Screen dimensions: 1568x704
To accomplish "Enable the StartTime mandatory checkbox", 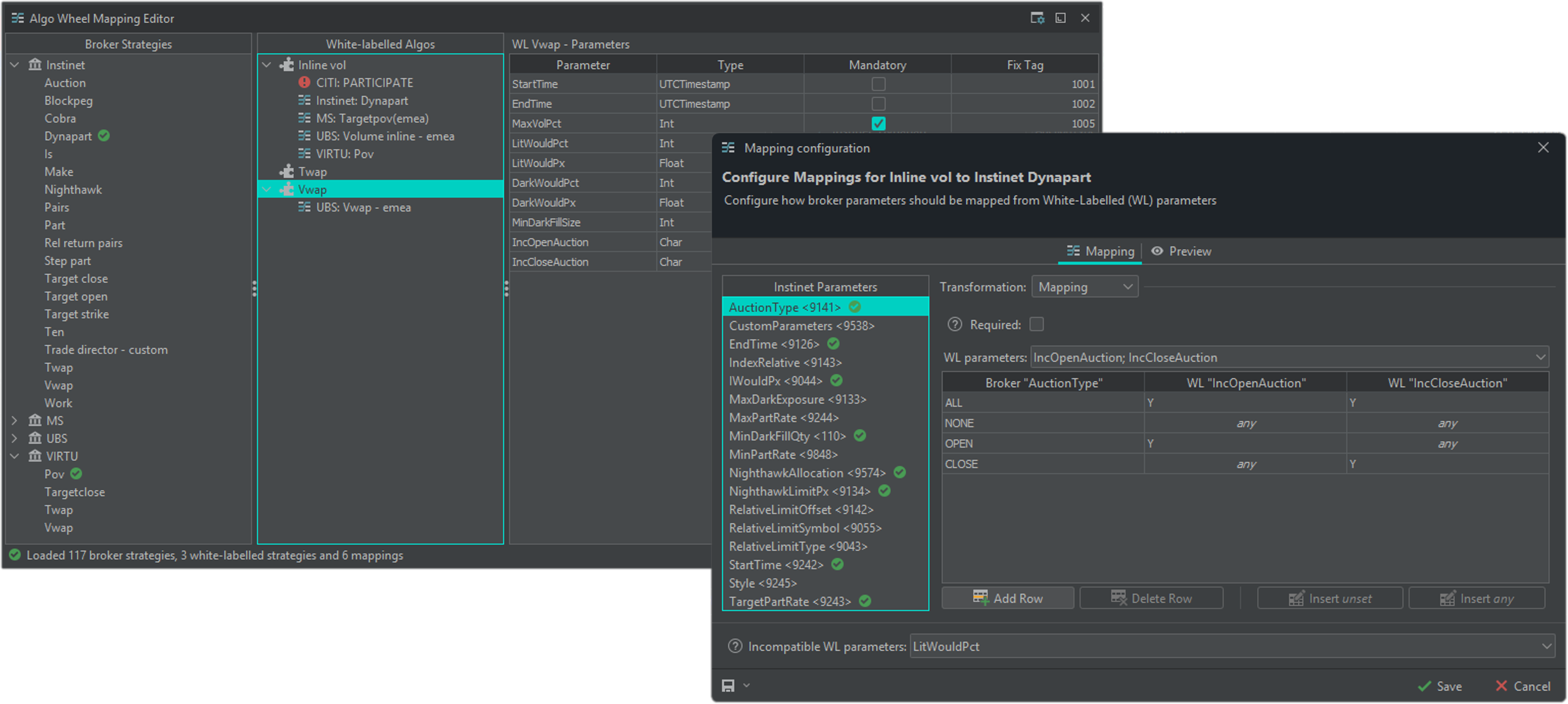I will pos(878,84).
